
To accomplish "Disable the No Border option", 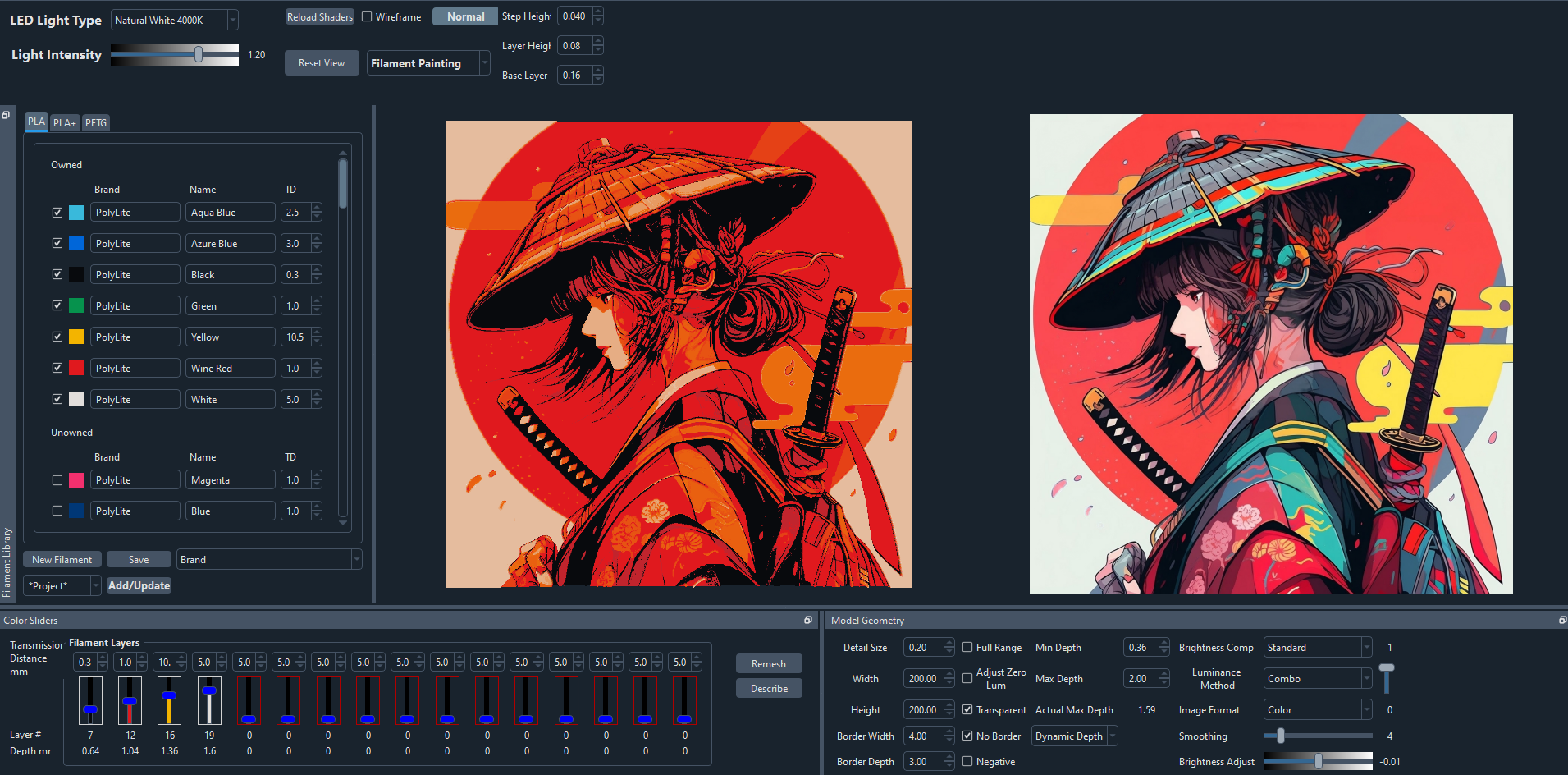I will pos(967,736).
